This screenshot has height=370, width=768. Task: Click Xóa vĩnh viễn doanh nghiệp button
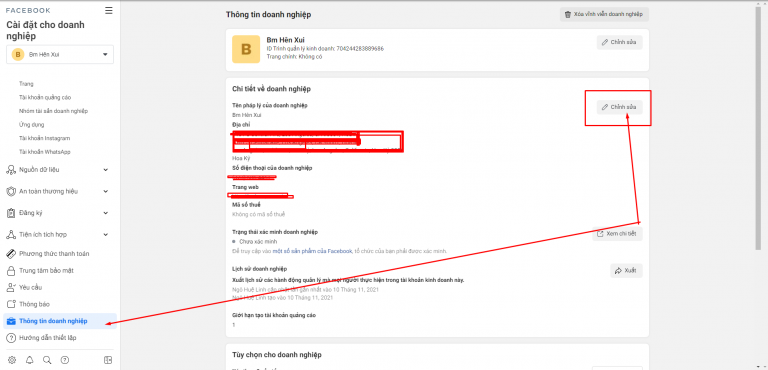tap(604, 15)
